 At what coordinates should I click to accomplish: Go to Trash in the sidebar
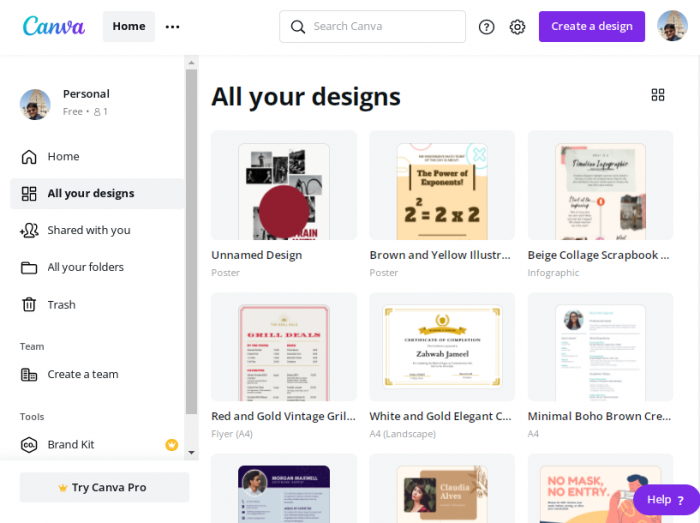click(x=61, y=305)
